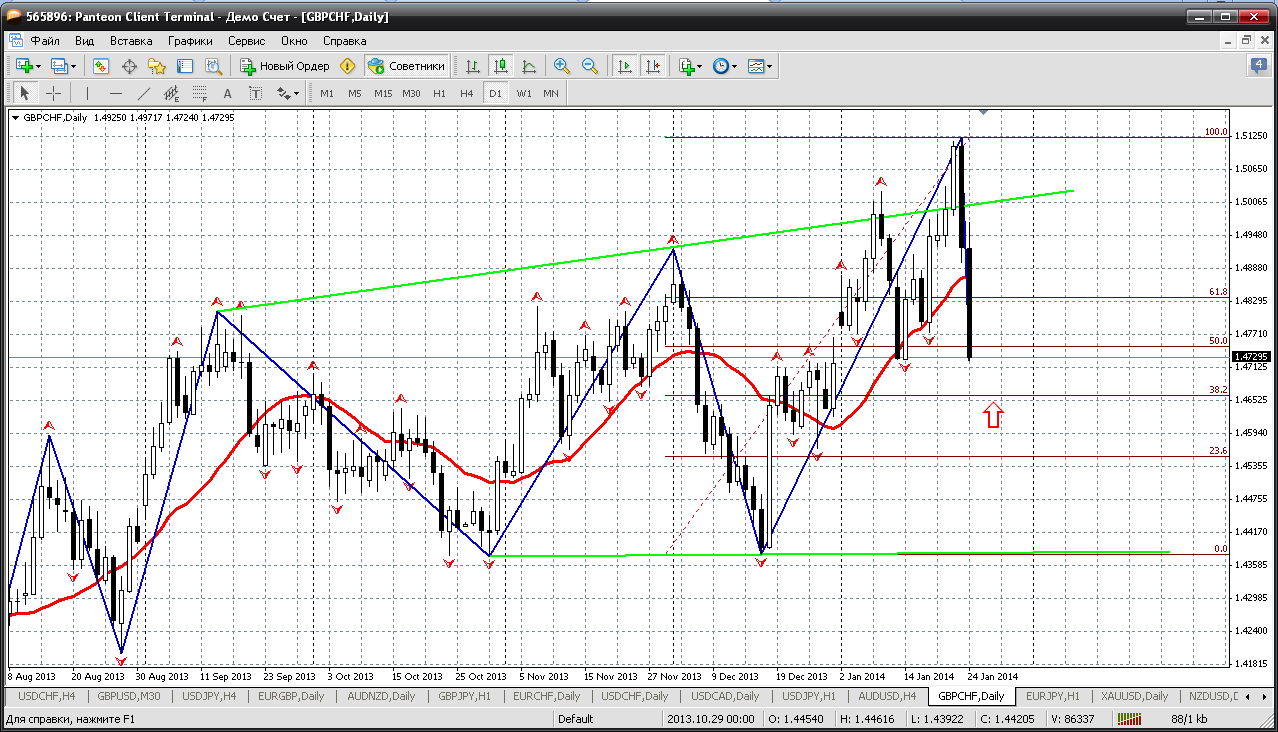Click the application icon beside Файл menu

coord(15,41)
